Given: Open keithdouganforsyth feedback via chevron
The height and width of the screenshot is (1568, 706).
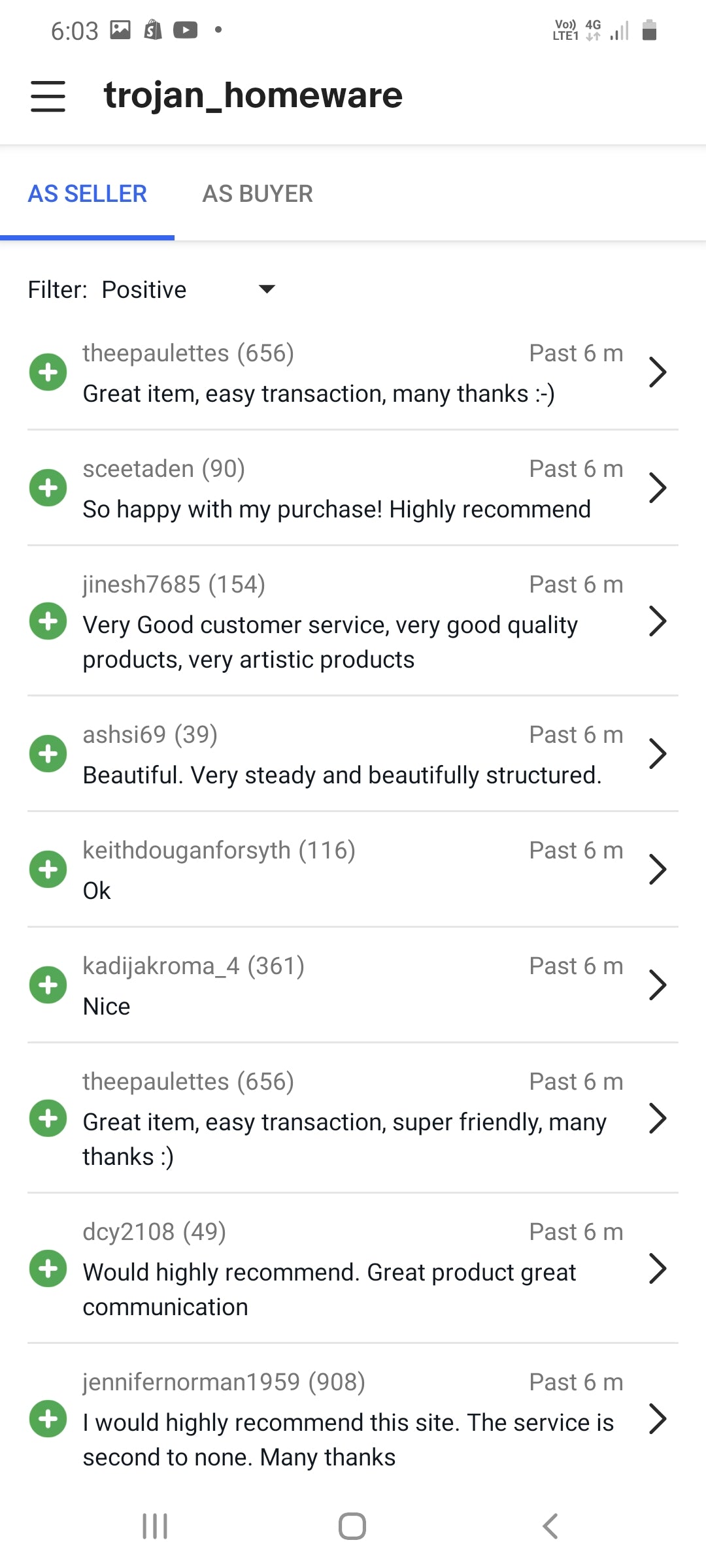Looking at the screenshot, I should tap(657, 870).
